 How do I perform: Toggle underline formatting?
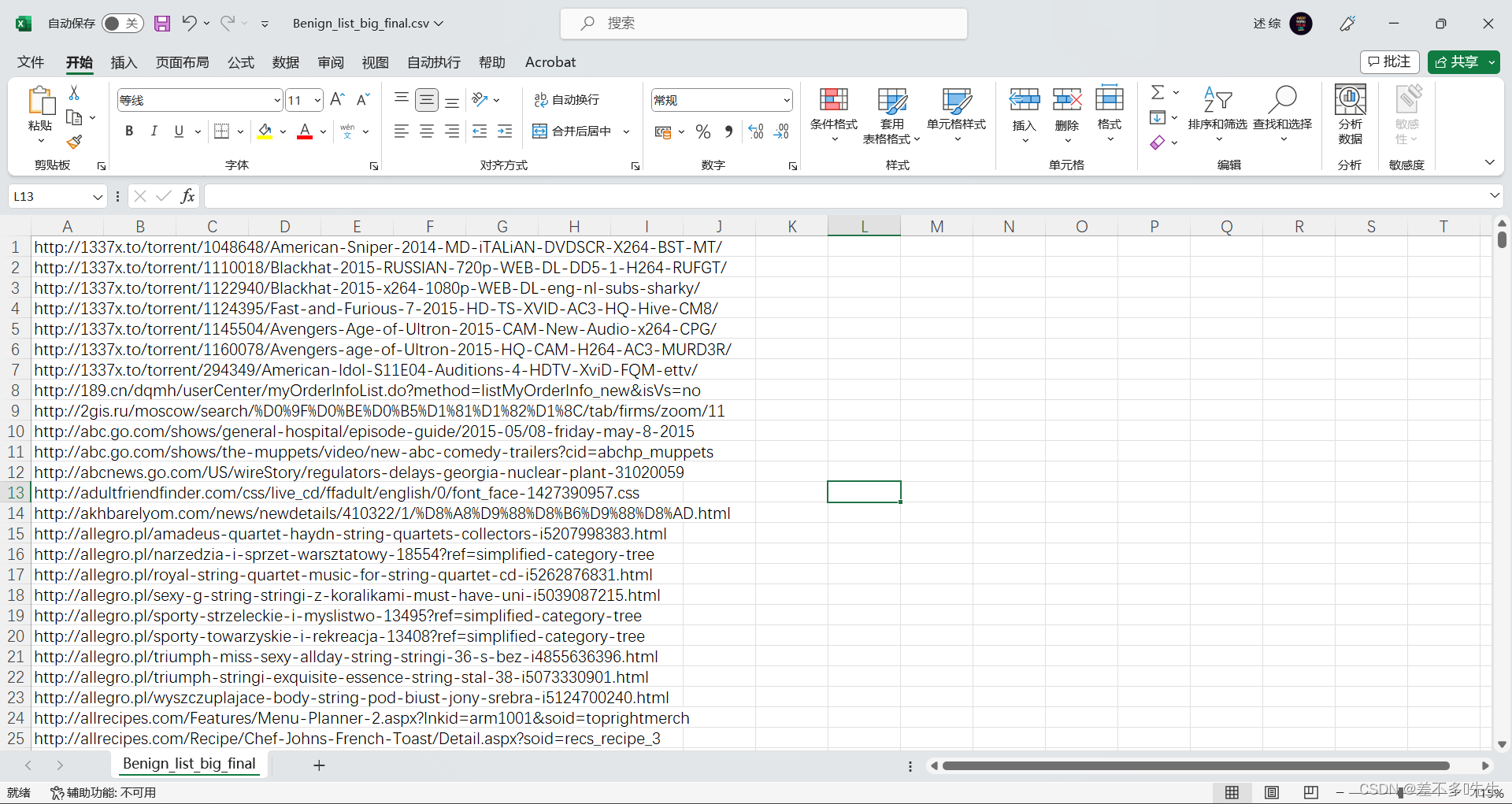pyautogui.click(x=179, y=132)
